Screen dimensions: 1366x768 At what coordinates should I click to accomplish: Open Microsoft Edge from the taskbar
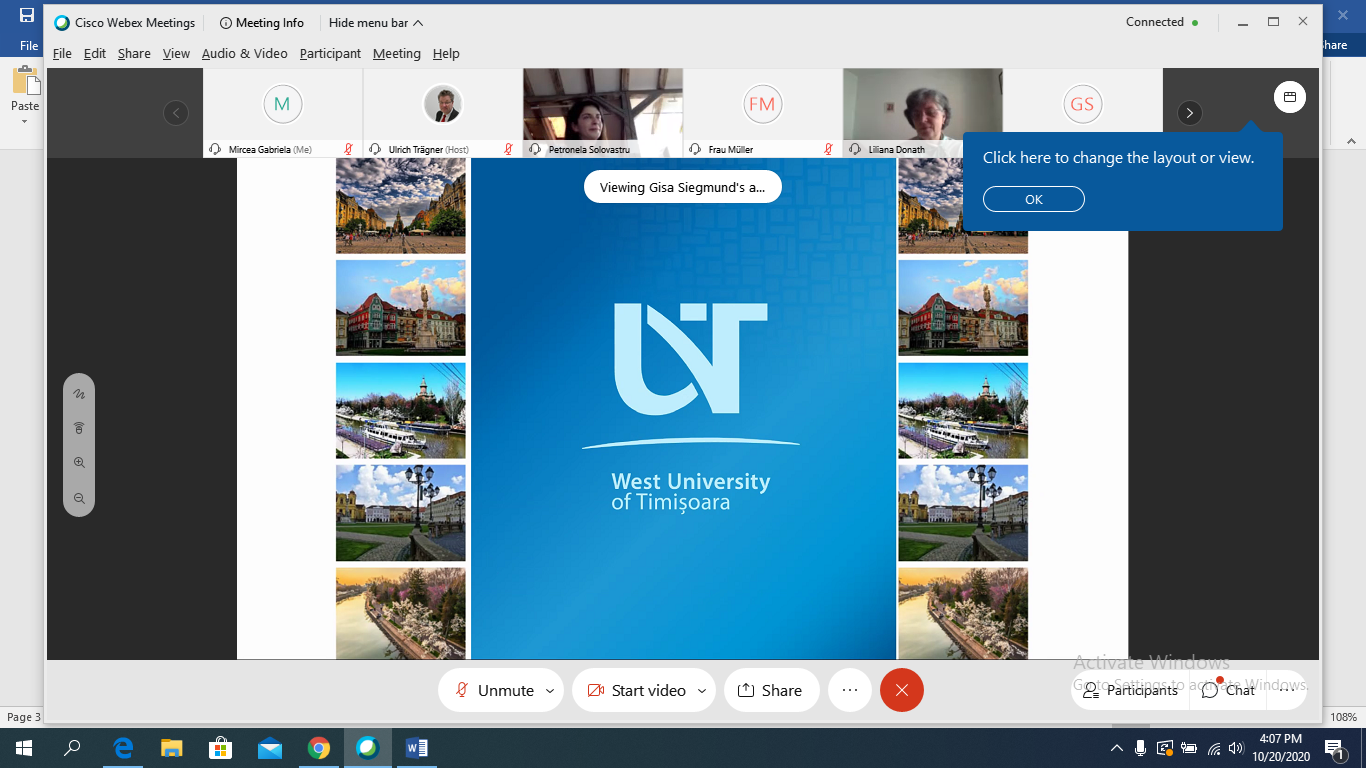click(x=124, y=748)
